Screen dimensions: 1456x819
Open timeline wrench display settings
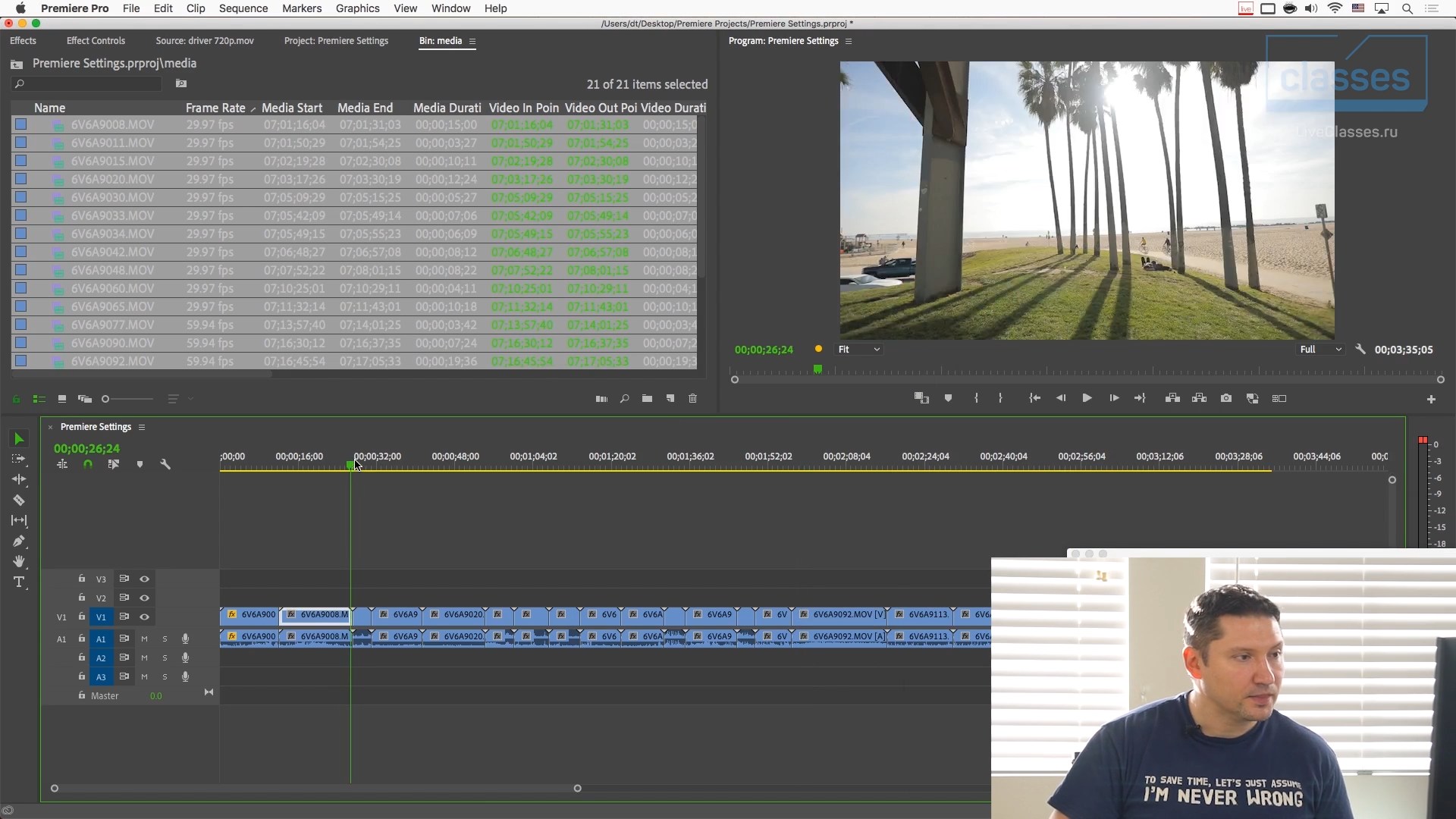click(x=165, y=464)
